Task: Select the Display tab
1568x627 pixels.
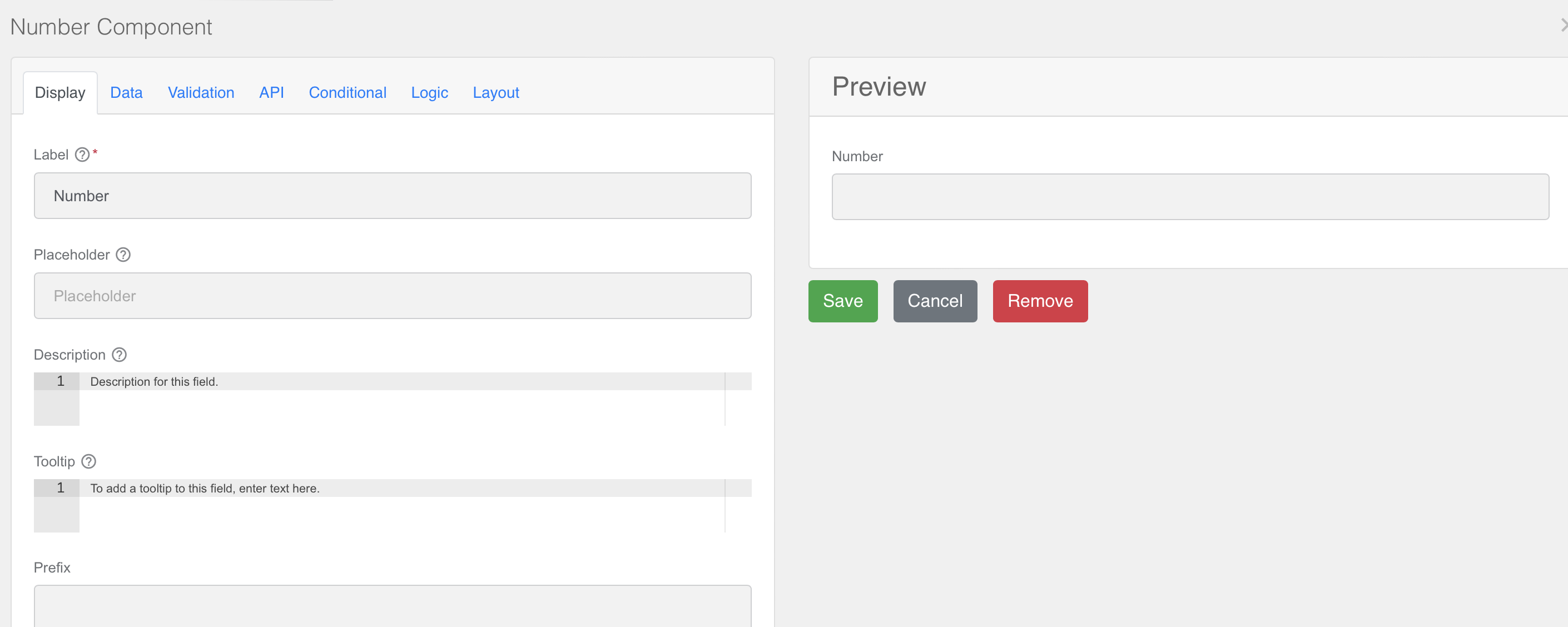Action: [60, 92]
